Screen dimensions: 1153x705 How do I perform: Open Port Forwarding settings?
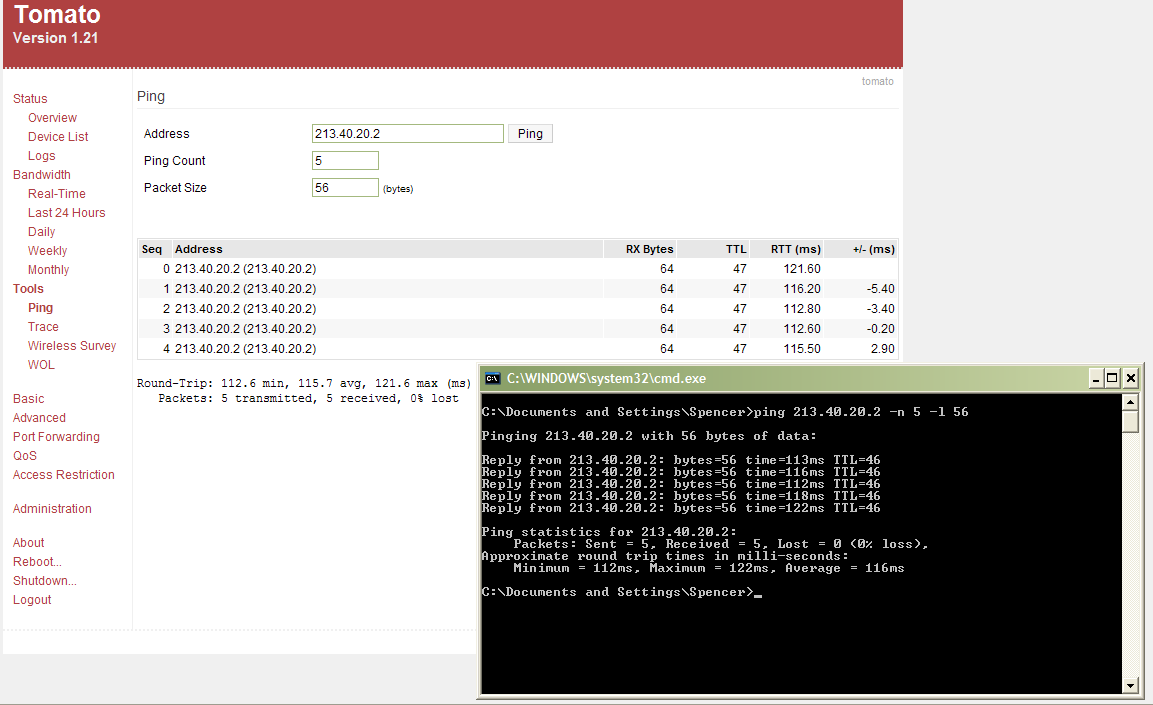56,437
